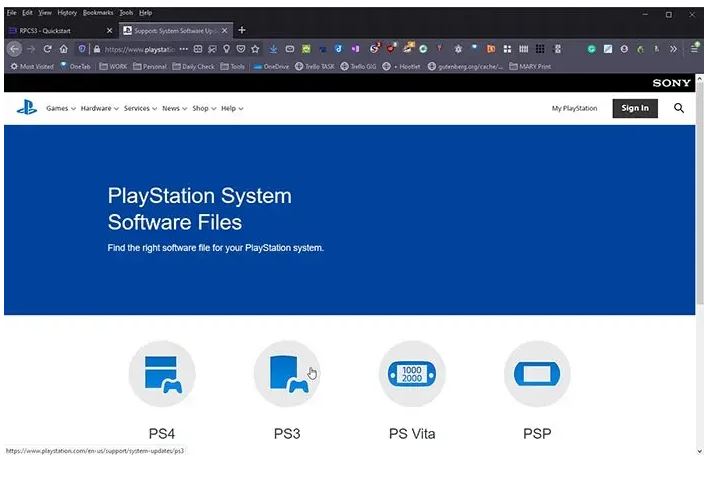Open the gutenberg.org/cache bookmark
Image resolution: width=711 pixels, height=477 pixels.
point(465,66)
